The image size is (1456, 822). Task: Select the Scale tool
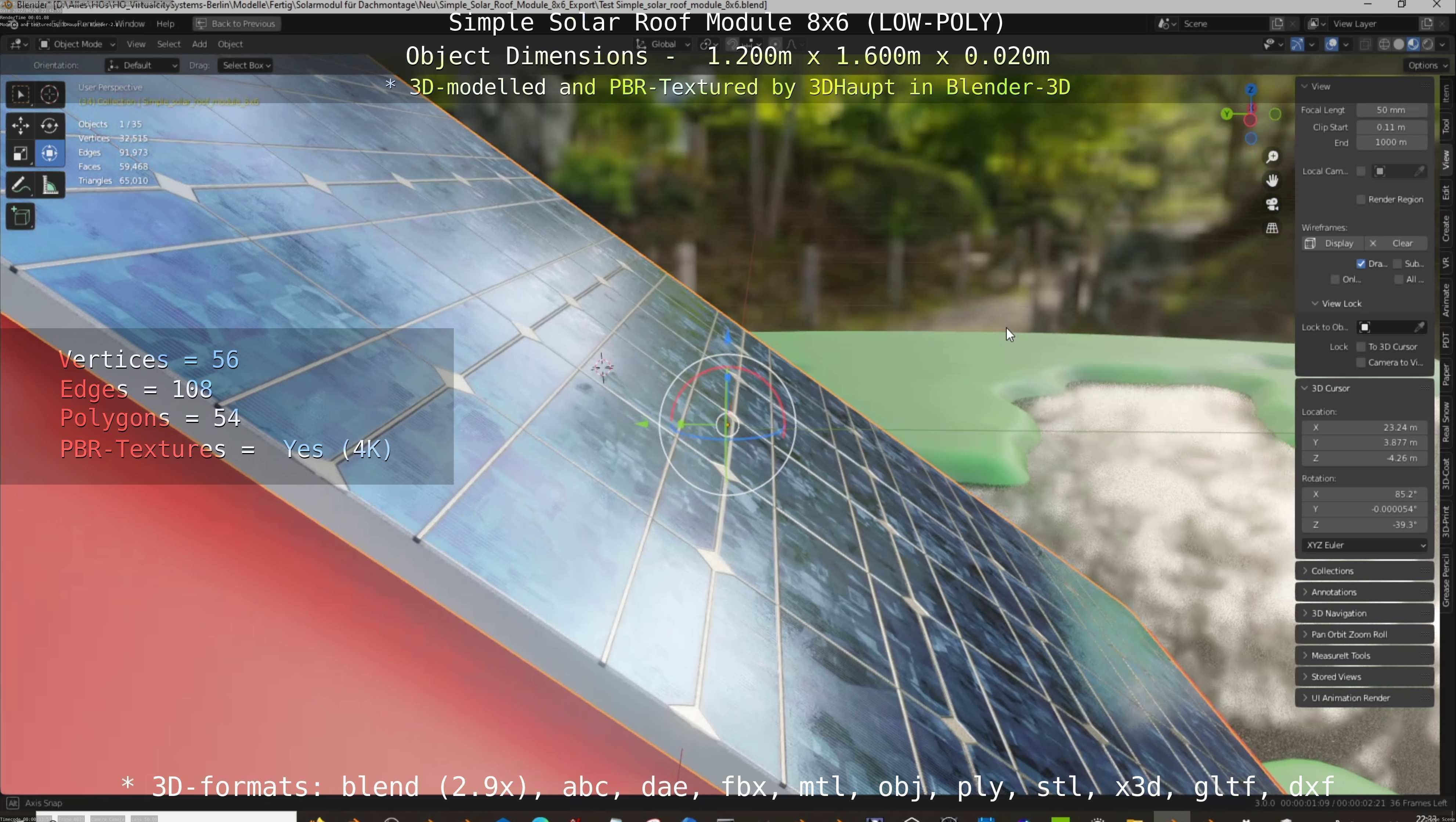tap(20, 154)
